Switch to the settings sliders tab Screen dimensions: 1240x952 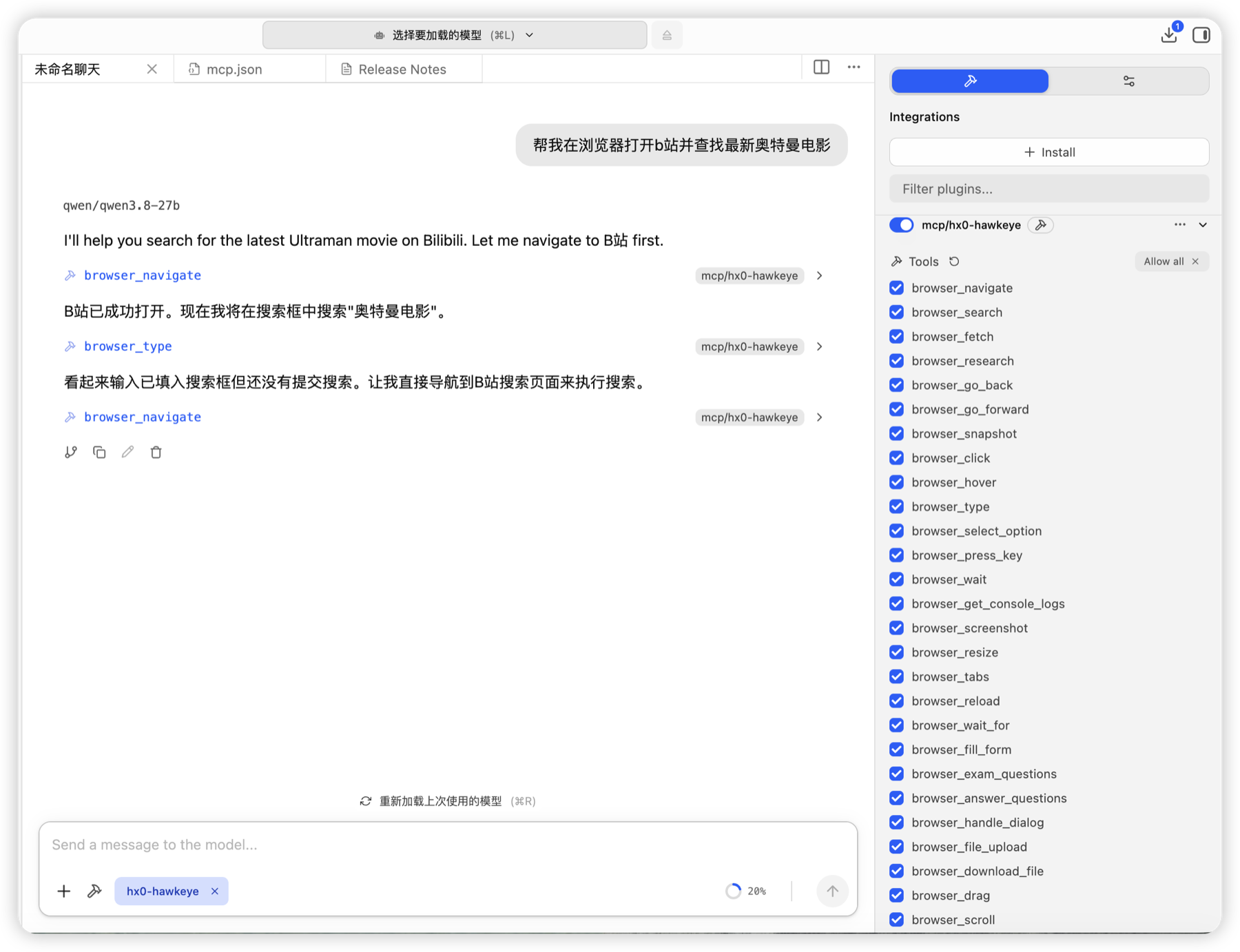pos(1128,81)
